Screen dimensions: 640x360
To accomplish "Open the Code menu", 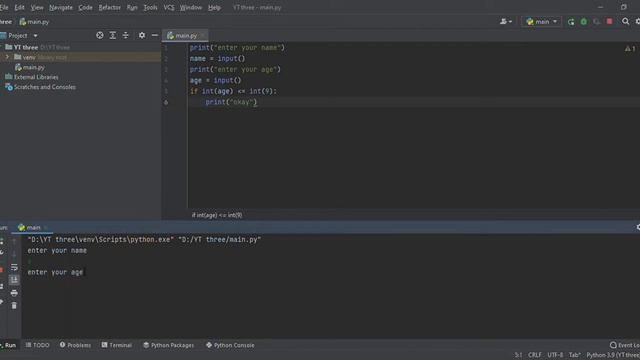I will 85,7.
